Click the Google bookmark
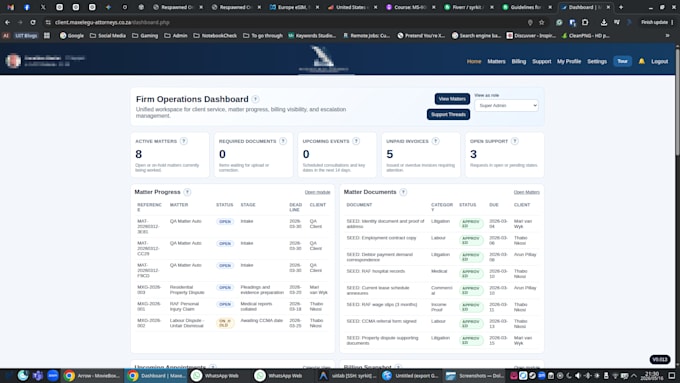The image size is (680, 383). 72,36
